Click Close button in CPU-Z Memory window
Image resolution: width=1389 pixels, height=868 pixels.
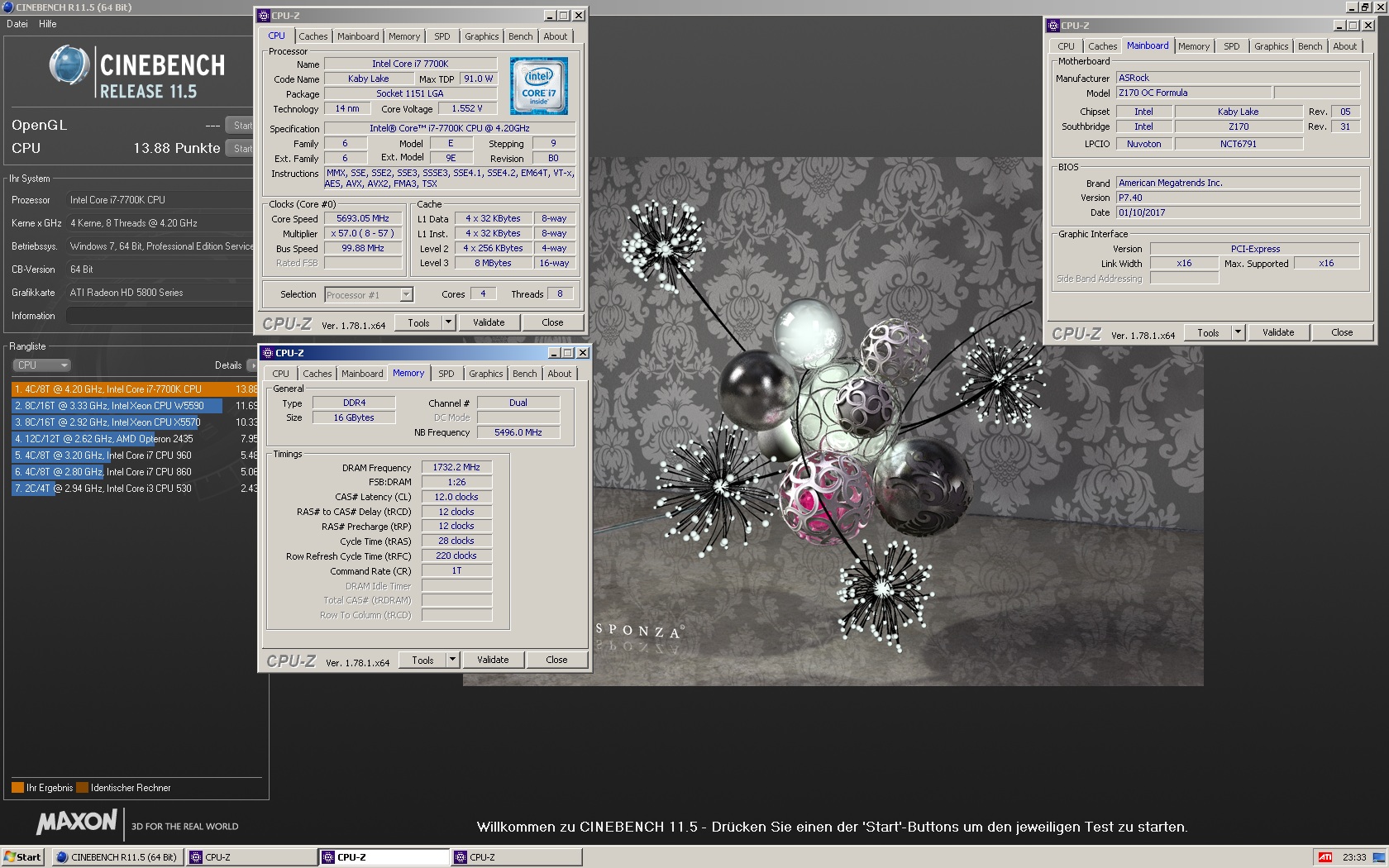pyautogui.click(x=557, y=660)
